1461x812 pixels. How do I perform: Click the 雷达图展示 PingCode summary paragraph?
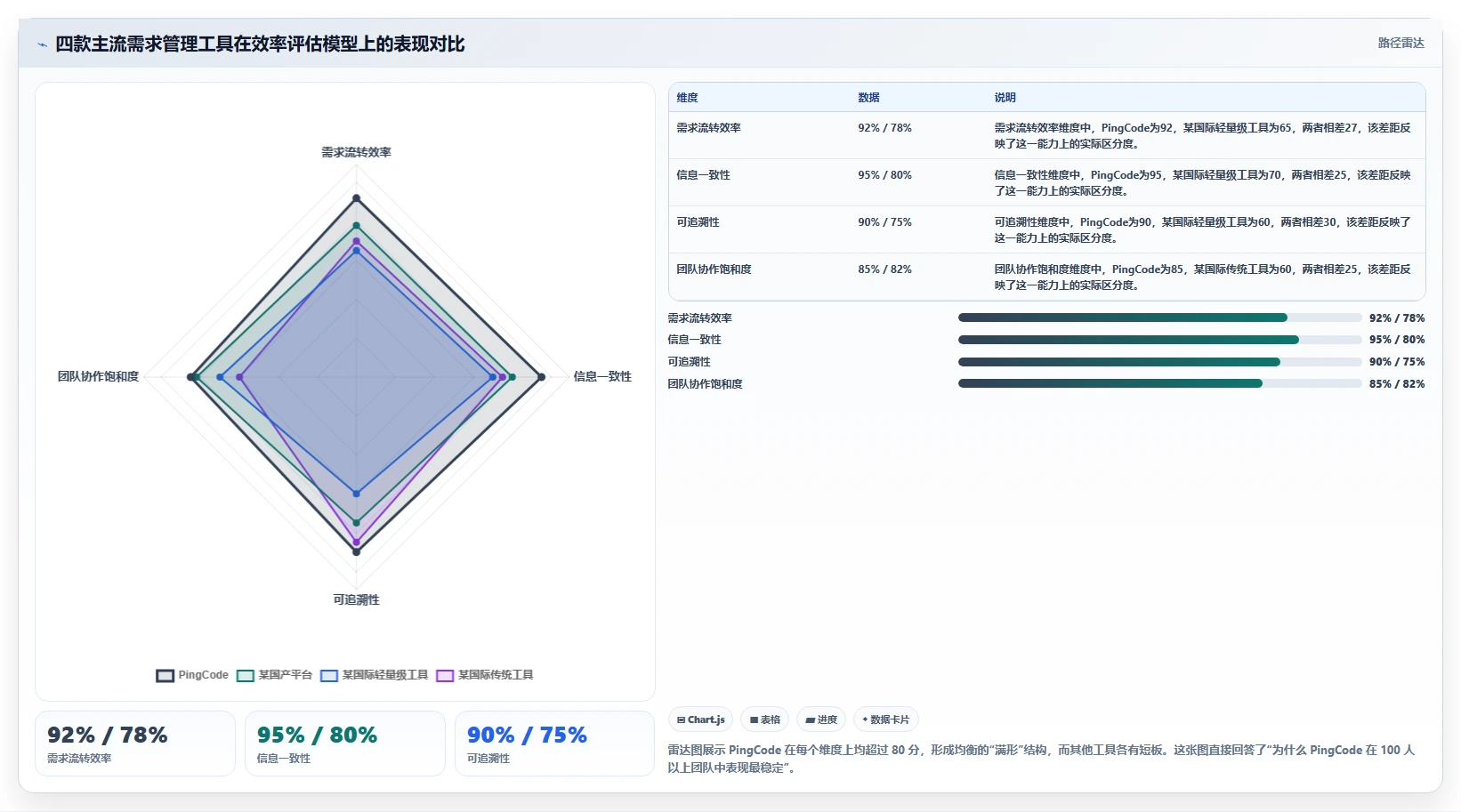point(1041,759)
